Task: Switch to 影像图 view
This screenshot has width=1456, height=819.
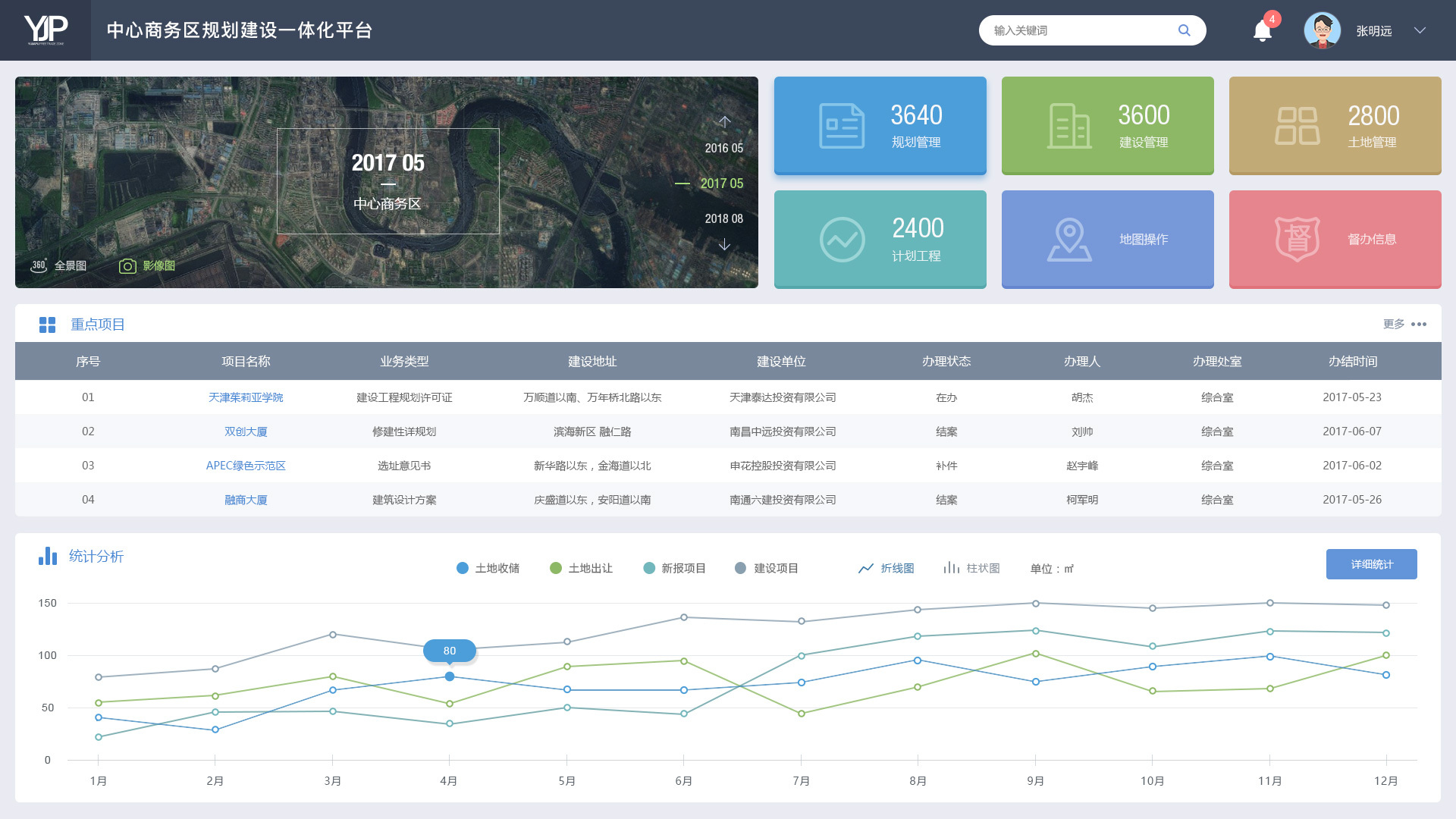Action: click(159, 266)
